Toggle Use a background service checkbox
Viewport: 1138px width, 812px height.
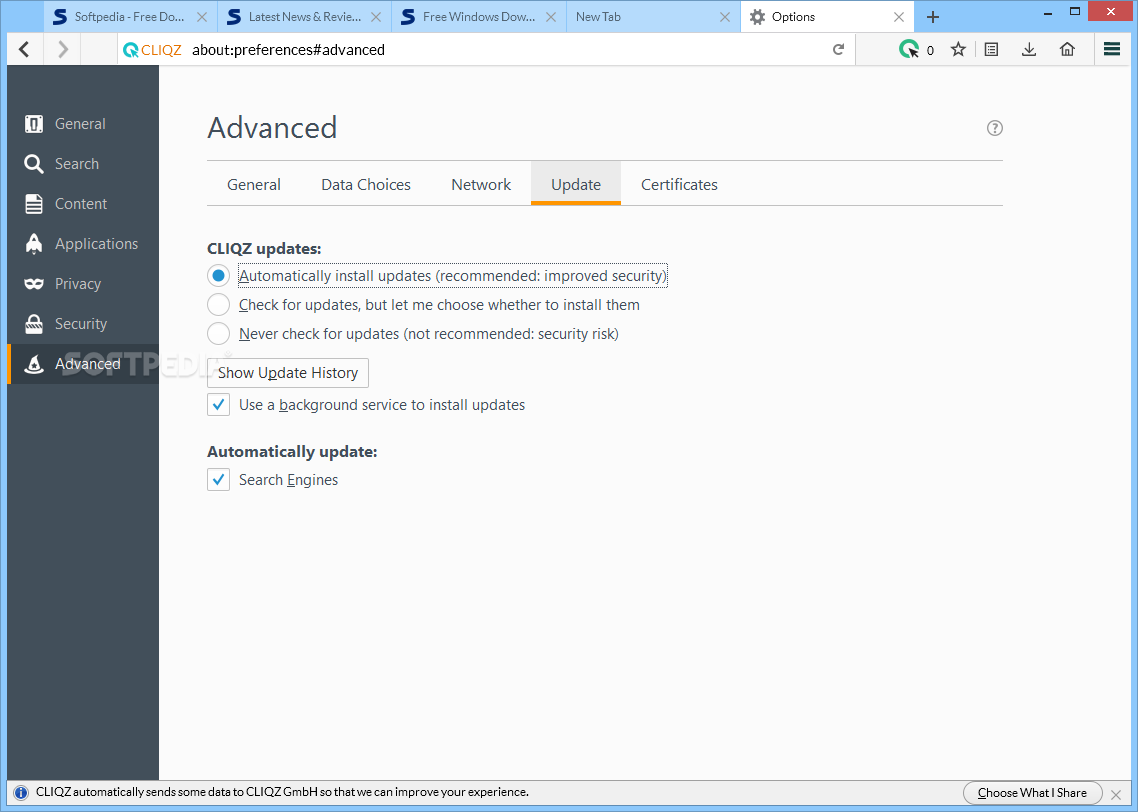click(x=218, y=405)
